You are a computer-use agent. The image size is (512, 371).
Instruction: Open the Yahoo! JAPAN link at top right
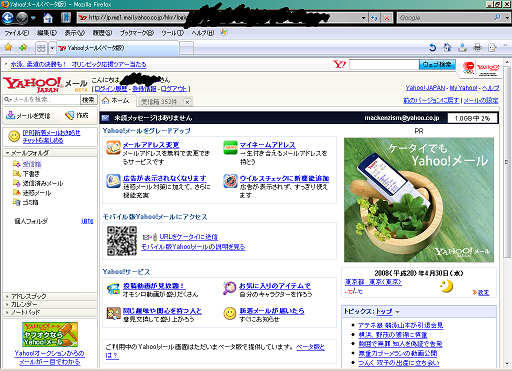[425, 88]
